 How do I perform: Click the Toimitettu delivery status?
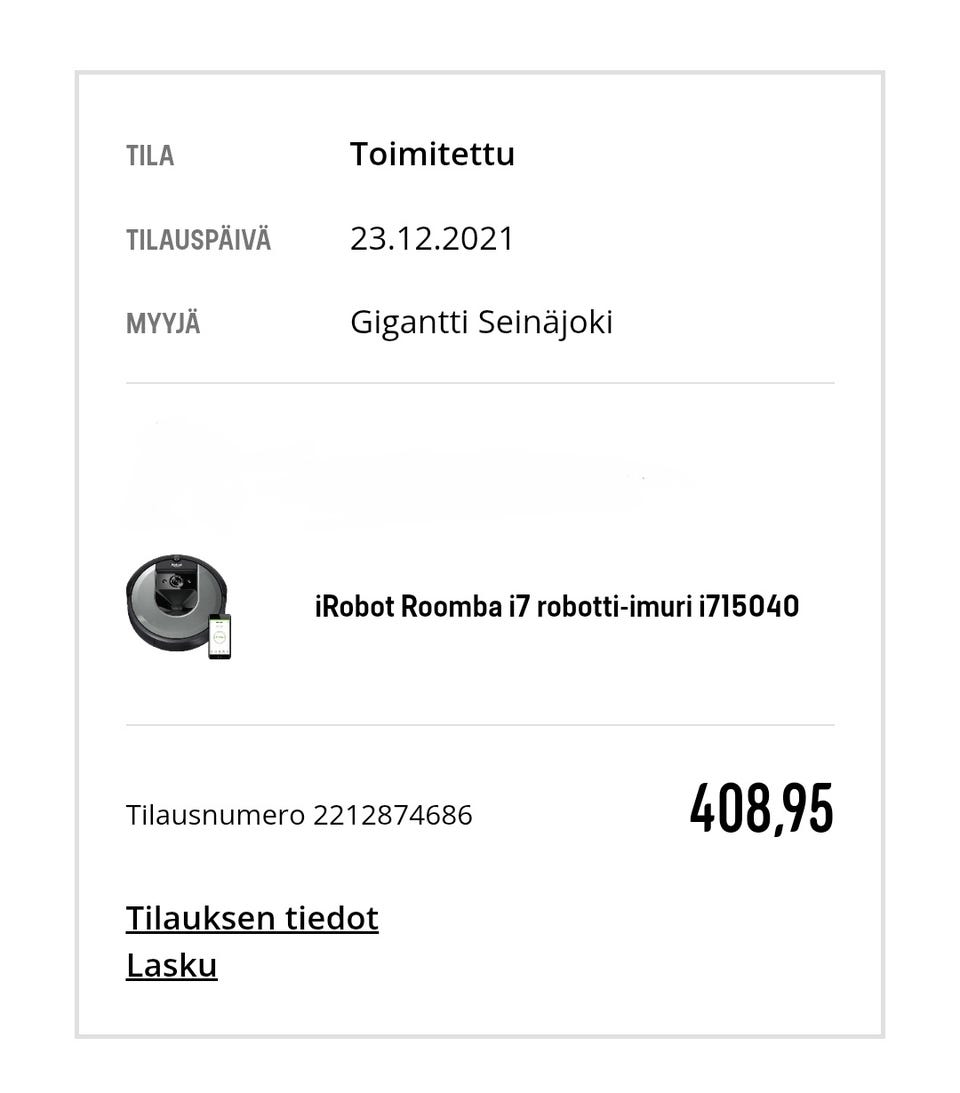(x=432, y=154)
